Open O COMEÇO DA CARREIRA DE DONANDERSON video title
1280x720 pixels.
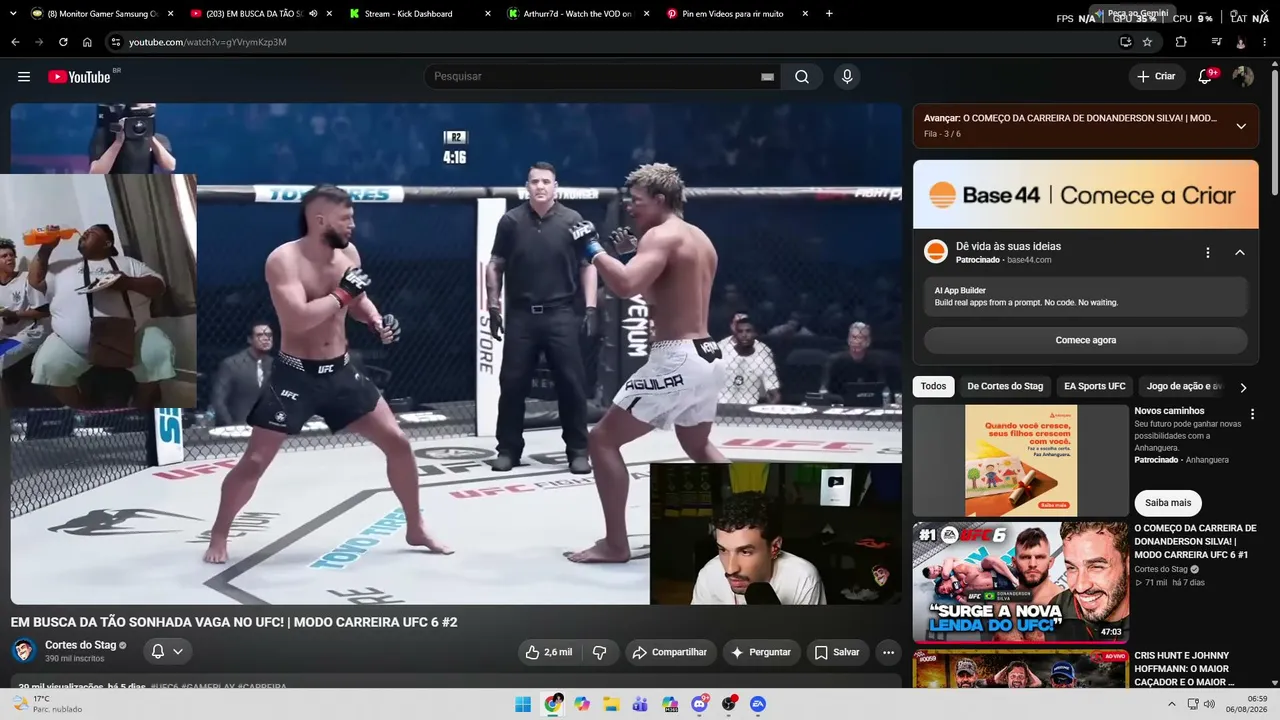(1195, 541)
